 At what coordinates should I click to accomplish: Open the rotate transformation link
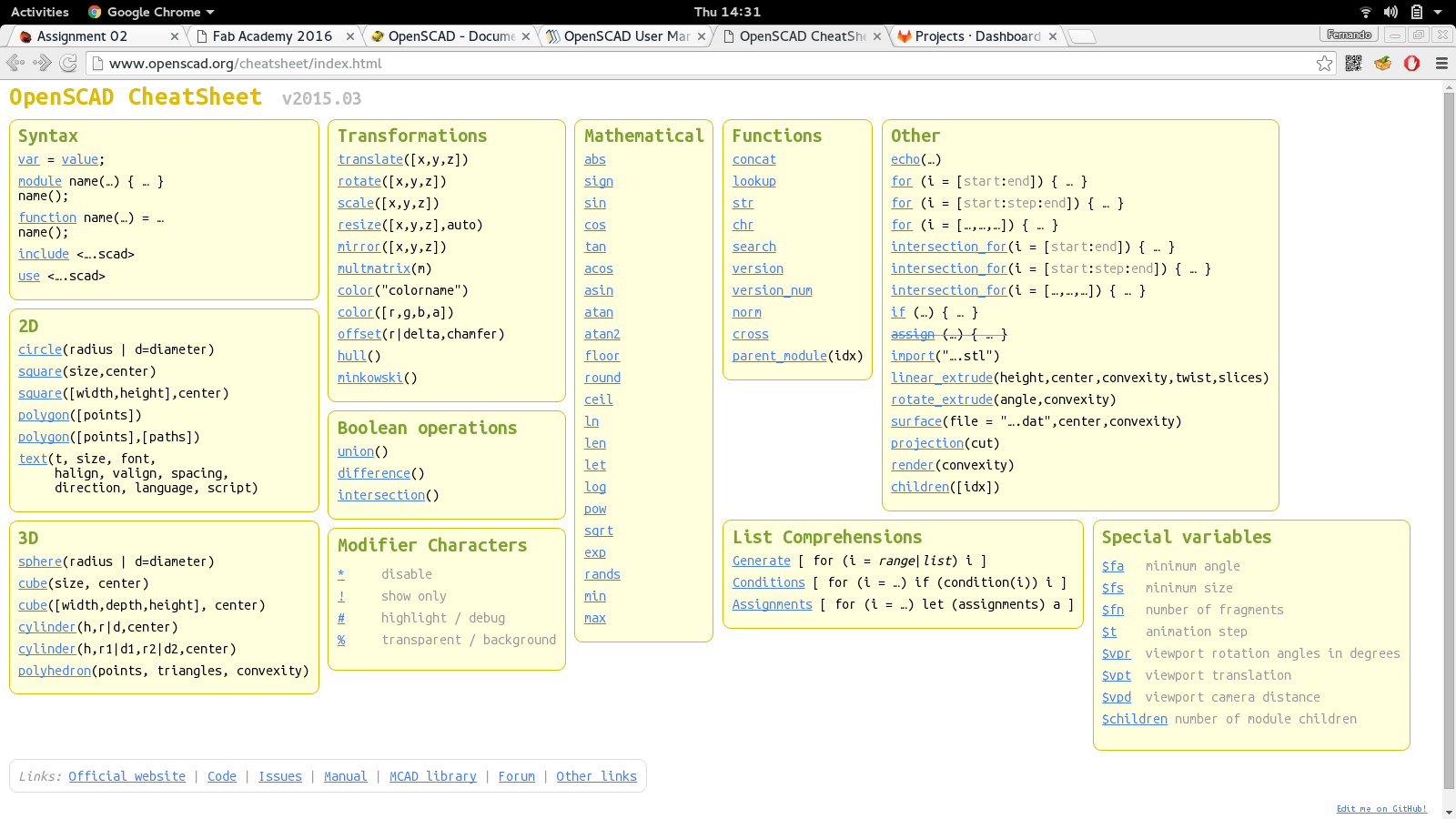tap(359, 181)
